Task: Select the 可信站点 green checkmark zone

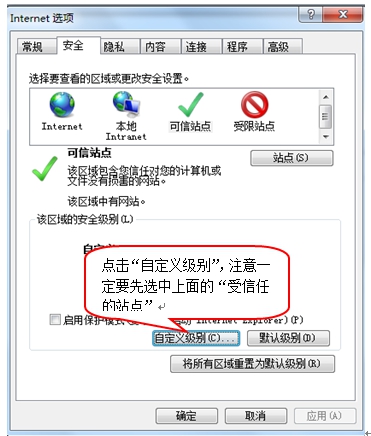Action: pos(190,105)
